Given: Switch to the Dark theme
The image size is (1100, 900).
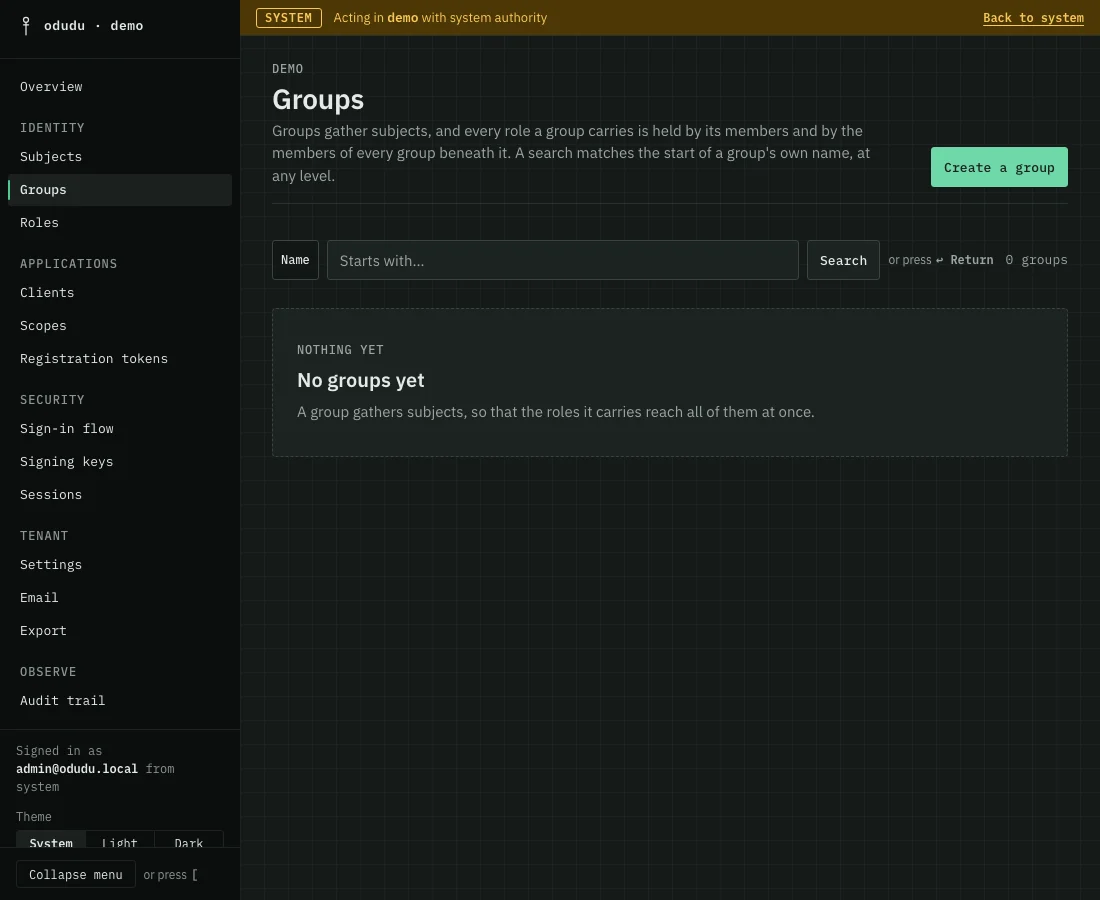Looking at the screenshot, I should tap(189, 840).
